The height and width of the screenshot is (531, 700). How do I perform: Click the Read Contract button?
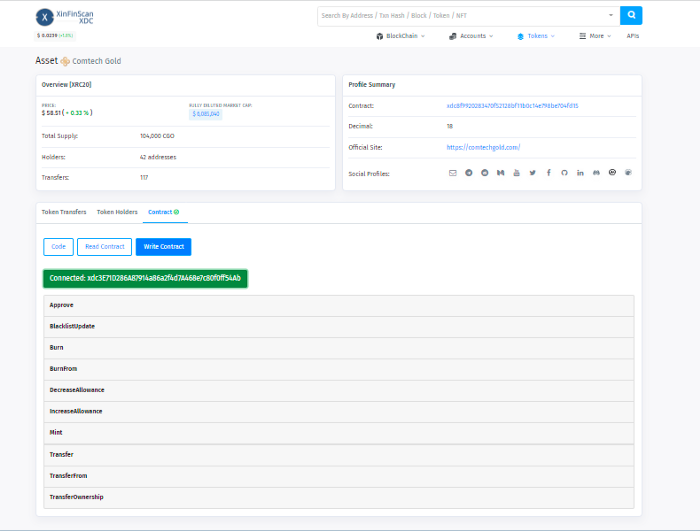point(104,246)
